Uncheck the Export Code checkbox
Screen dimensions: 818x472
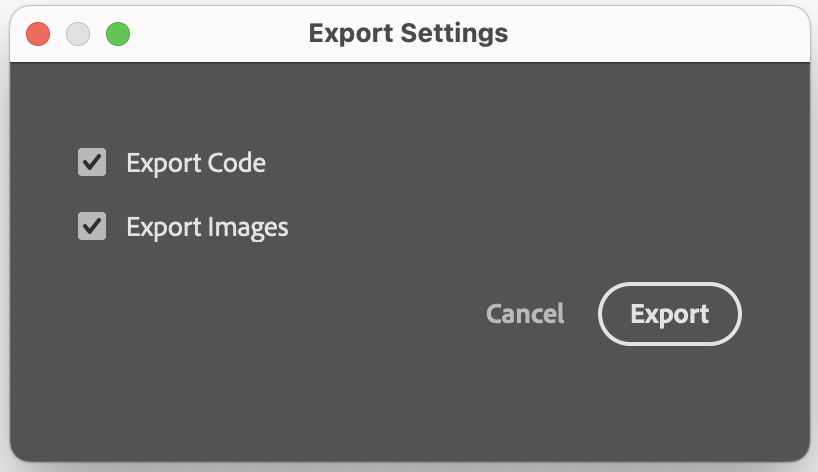92,162
